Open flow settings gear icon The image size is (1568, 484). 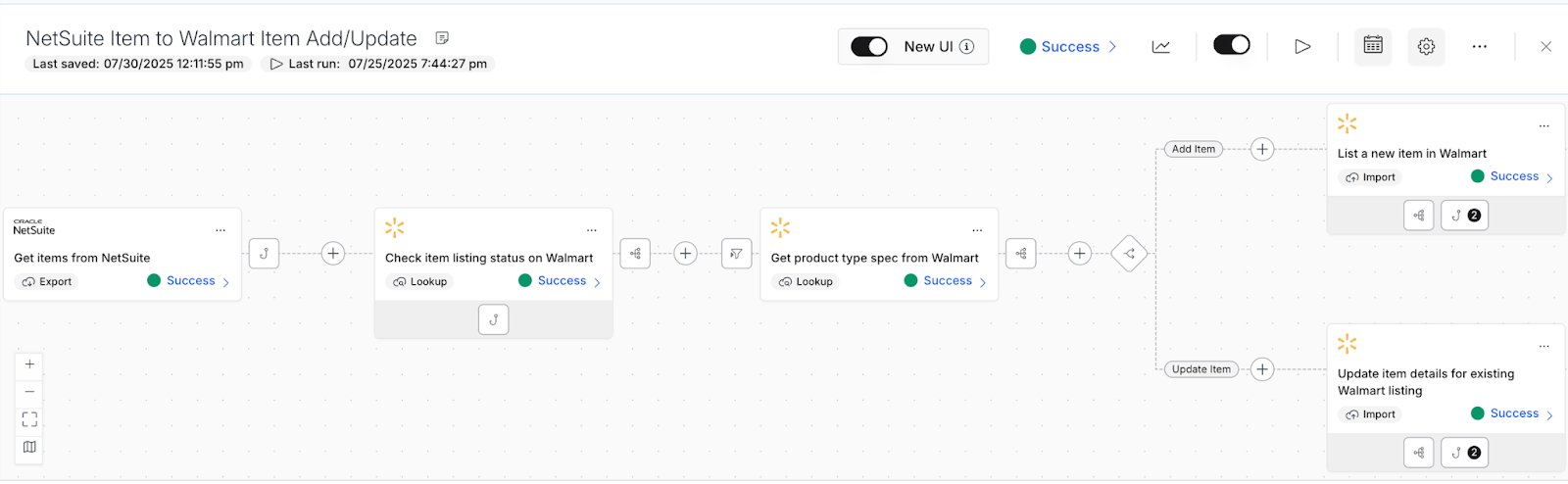pyautogui.click(x=1426, y=46)
